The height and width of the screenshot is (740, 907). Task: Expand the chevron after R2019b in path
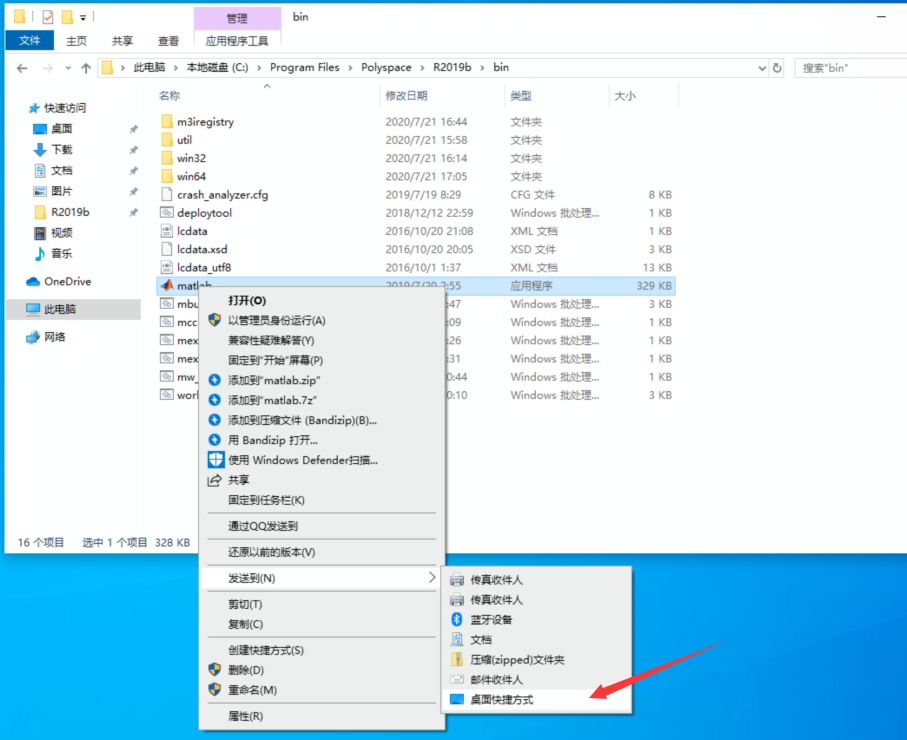click(482, 68)
